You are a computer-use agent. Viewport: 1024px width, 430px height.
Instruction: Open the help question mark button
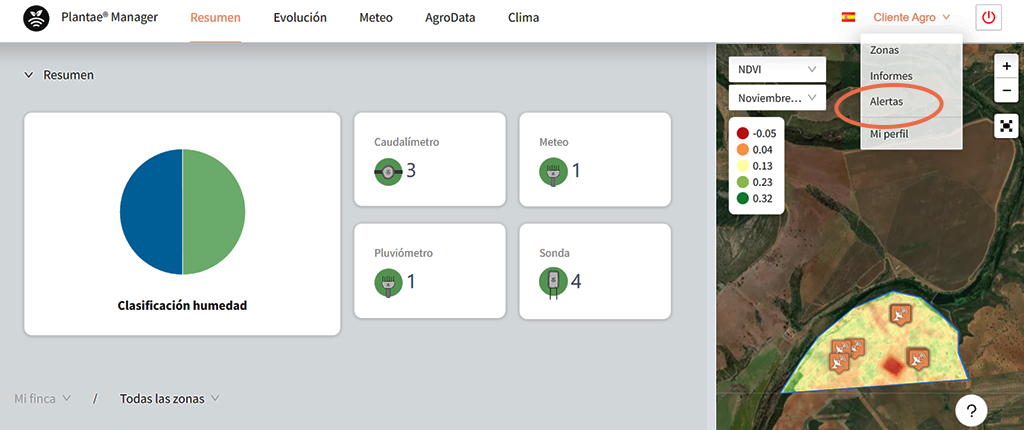pyautogui.click(x=971, y=411)
